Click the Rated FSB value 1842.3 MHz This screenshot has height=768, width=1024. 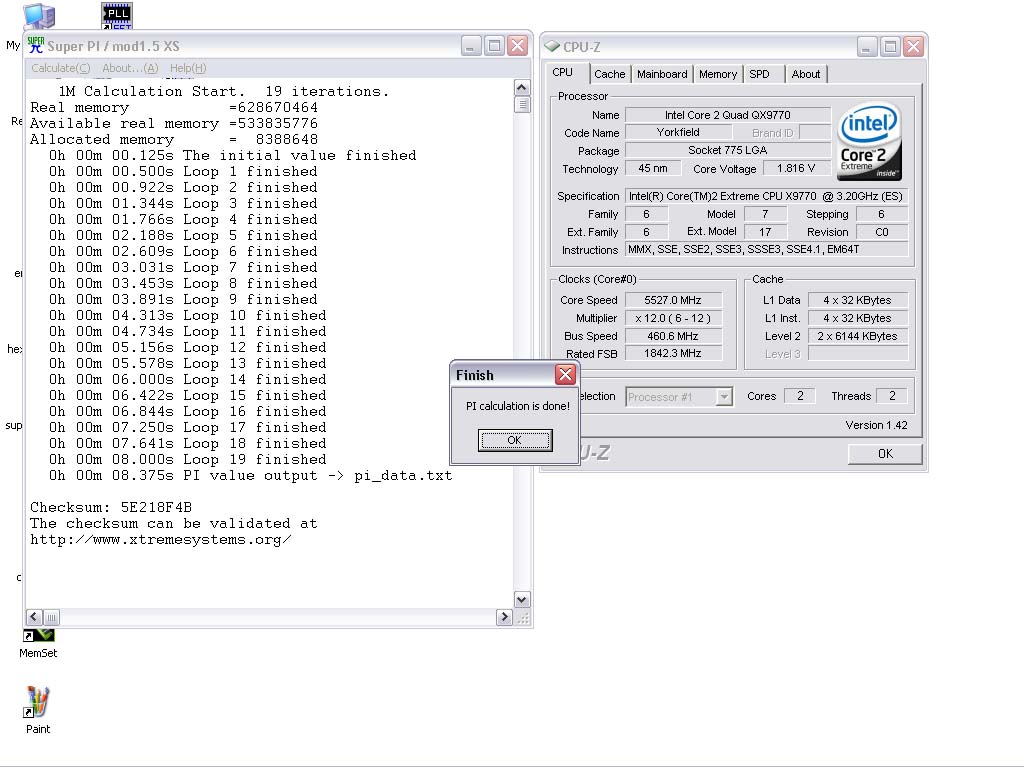(673, 353)
